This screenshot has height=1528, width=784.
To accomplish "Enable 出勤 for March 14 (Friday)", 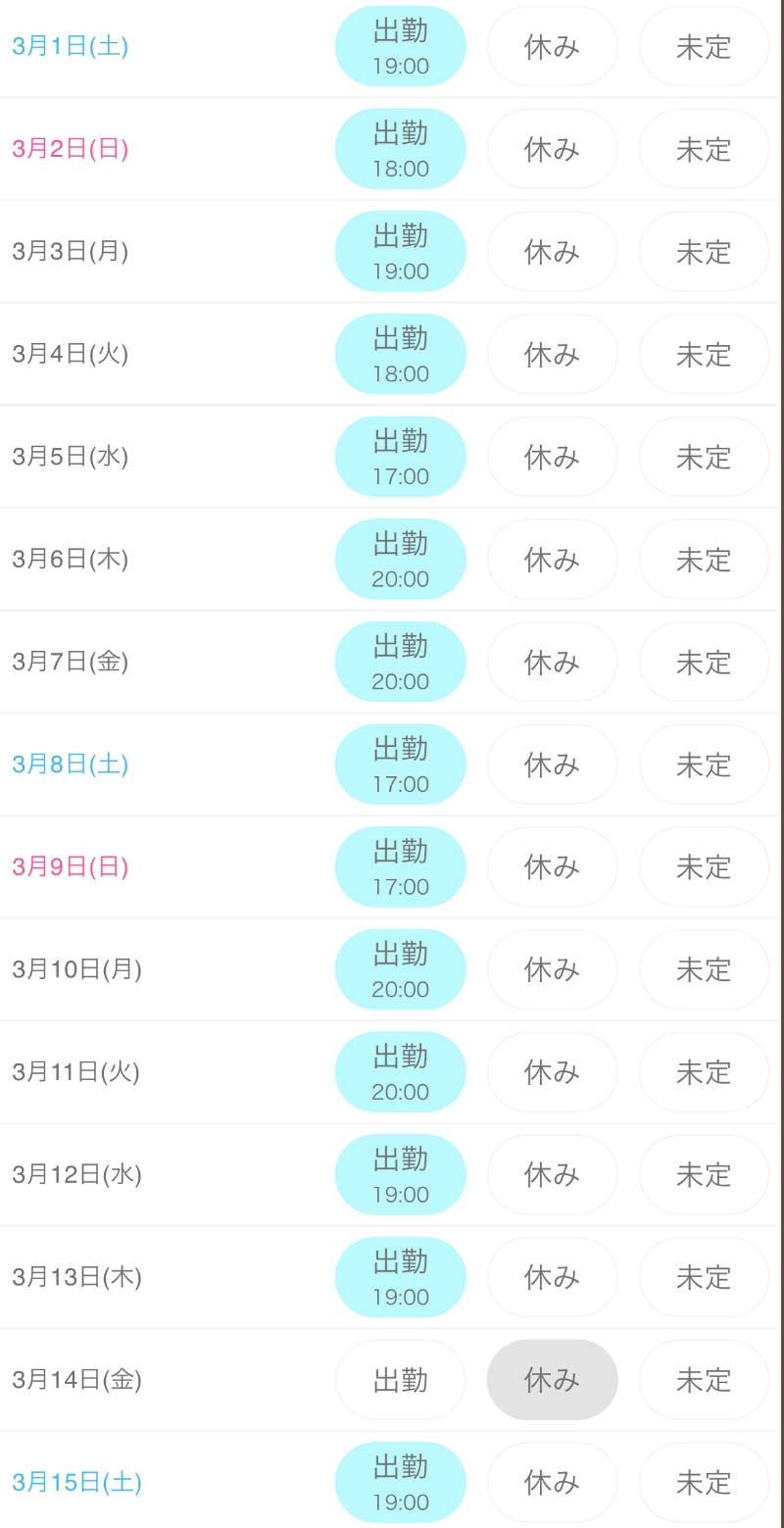I will (x=400, y=1380).
